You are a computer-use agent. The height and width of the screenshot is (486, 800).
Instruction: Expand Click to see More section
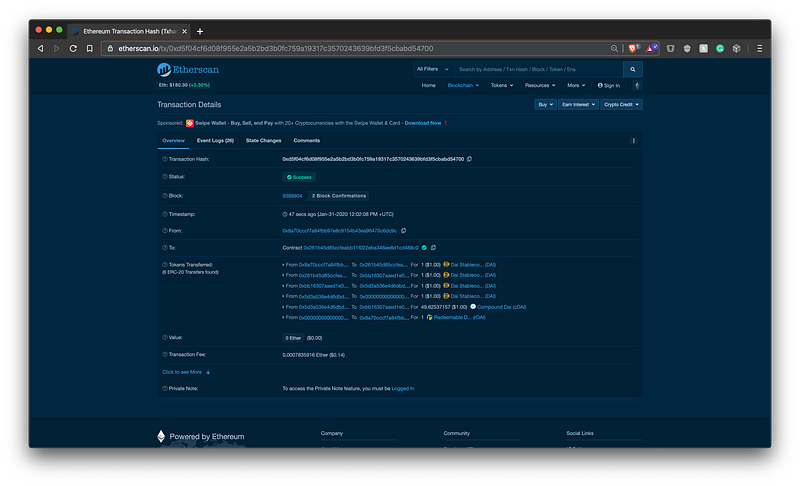(186, 372)
